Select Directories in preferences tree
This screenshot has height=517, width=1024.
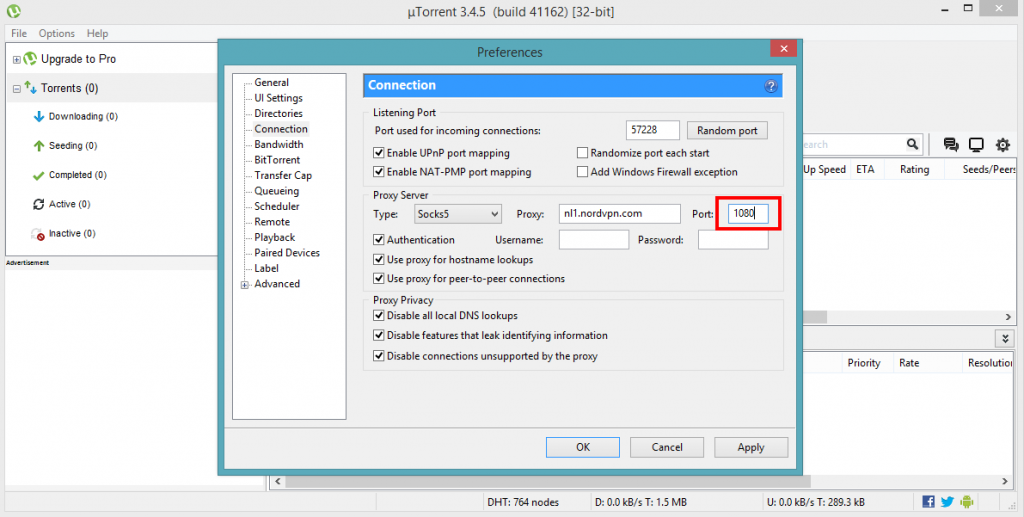click(x=279, y=114)
